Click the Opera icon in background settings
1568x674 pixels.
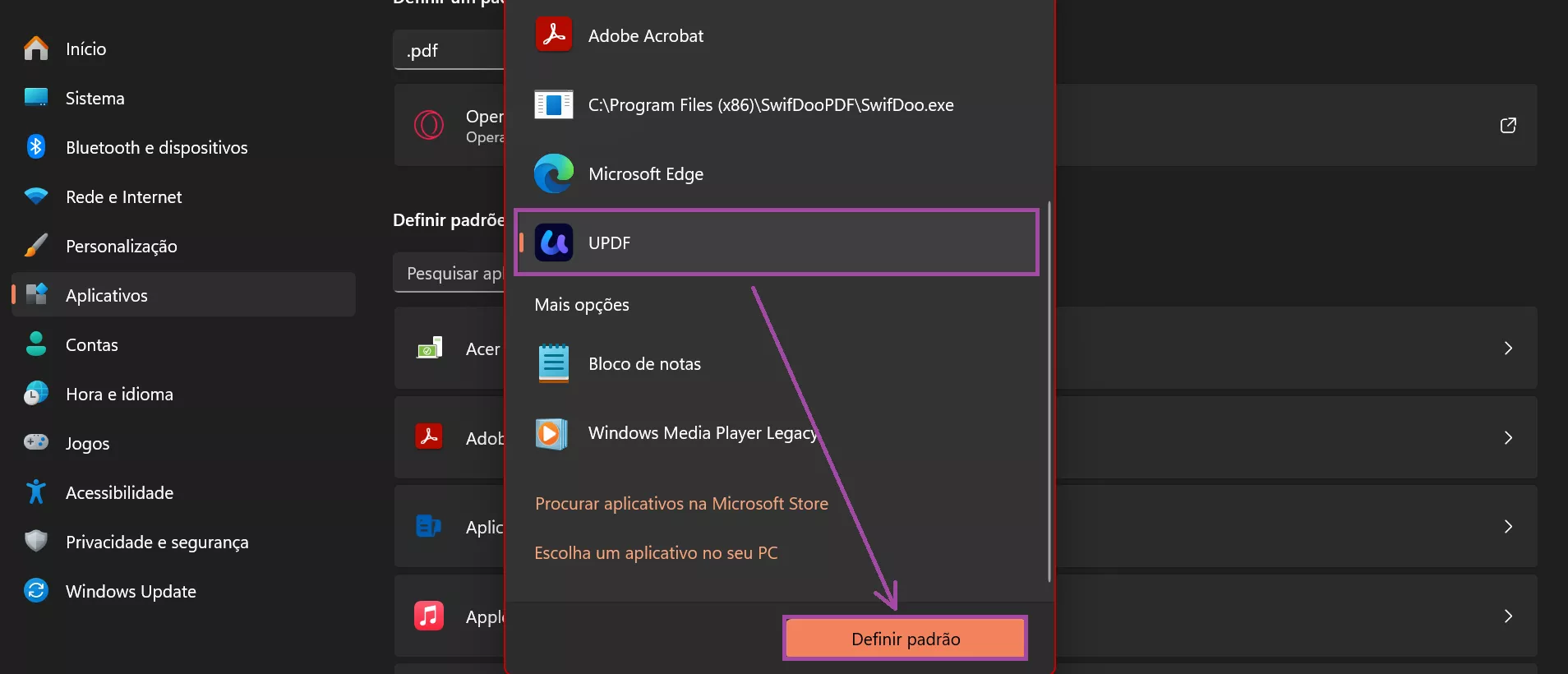(429, 125)
